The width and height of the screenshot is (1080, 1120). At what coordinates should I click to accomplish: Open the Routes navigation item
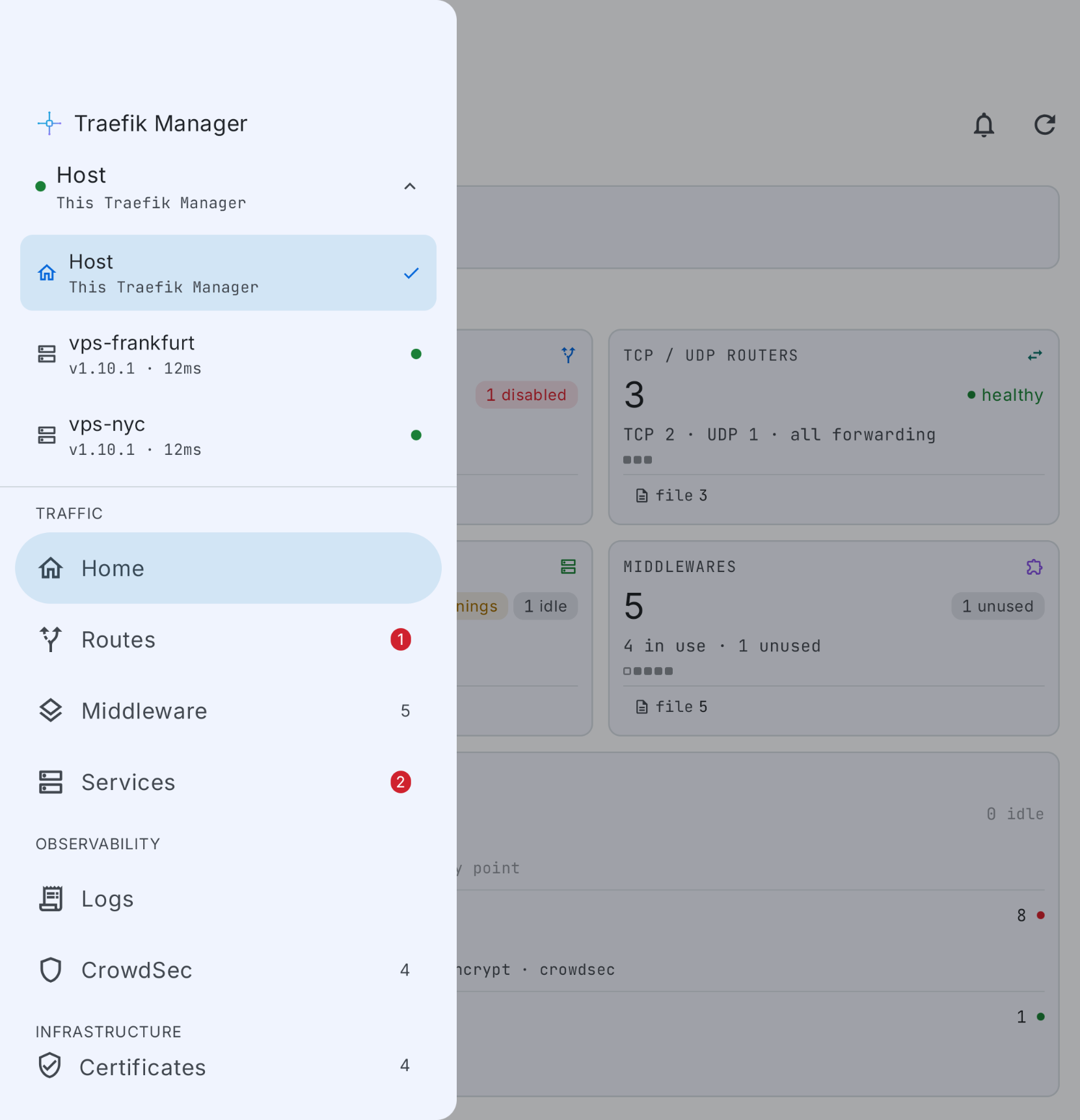pyautogui.click(x=228, y=640)
